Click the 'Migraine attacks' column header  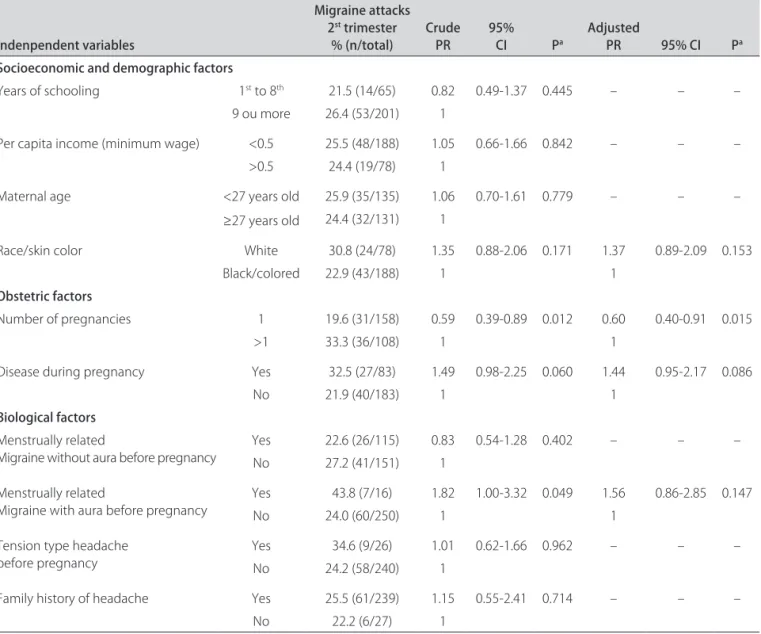[362, 10]
